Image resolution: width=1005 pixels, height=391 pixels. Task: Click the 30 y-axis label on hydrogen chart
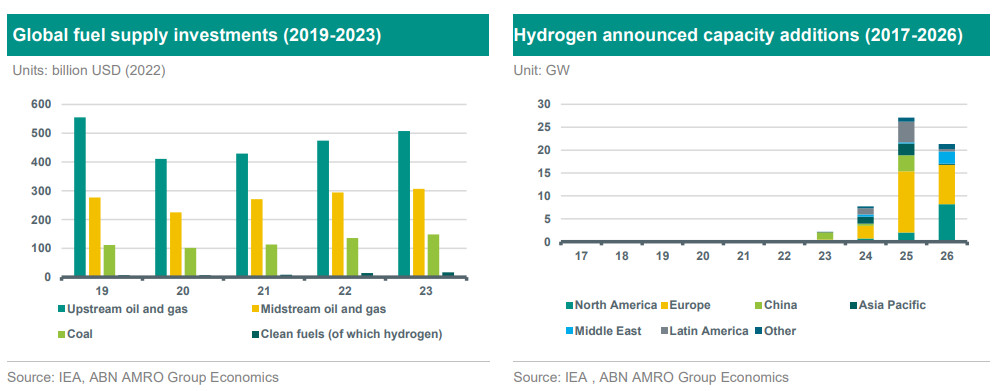[x=545, y=104]
